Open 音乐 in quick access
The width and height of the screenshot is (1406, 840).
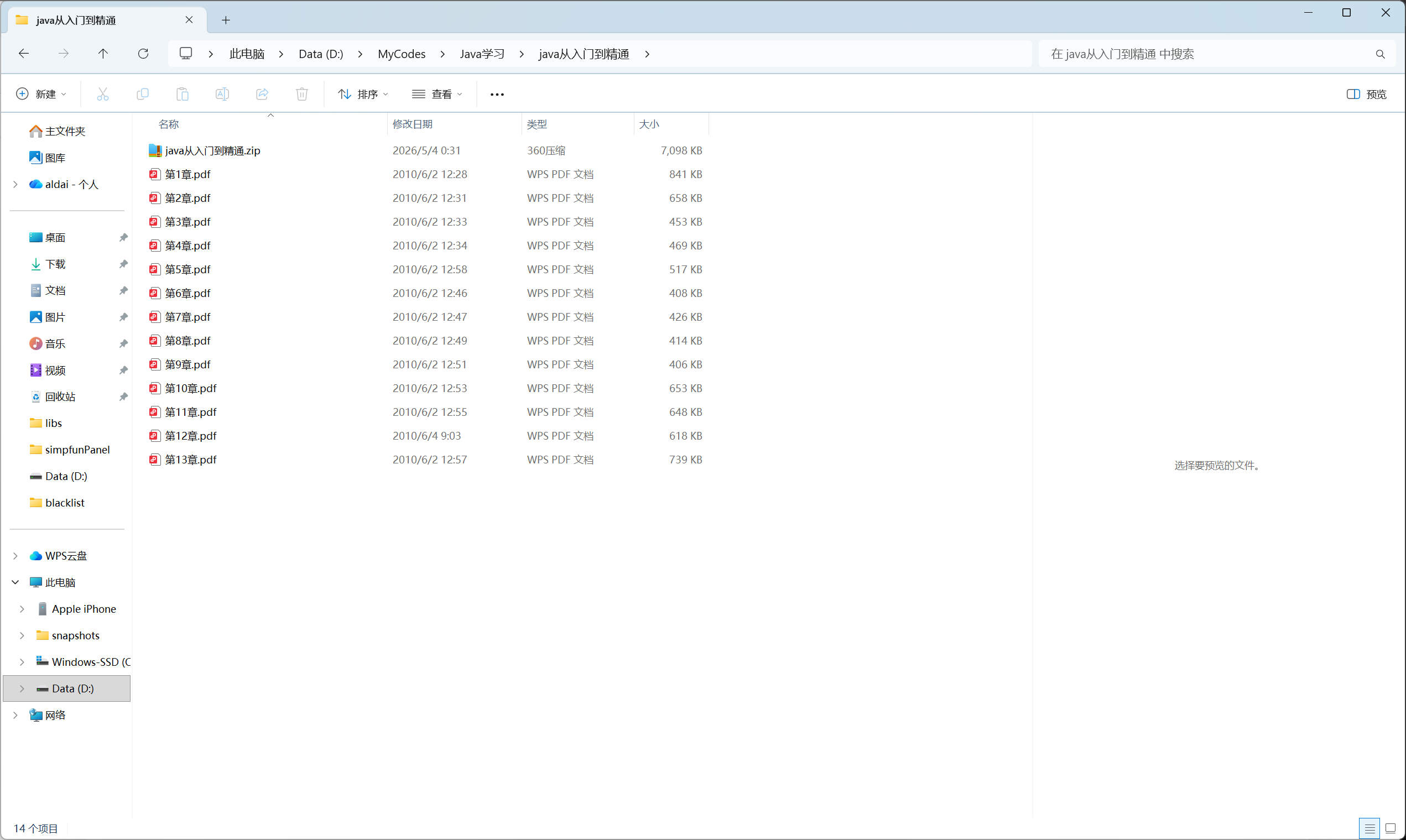48,343
